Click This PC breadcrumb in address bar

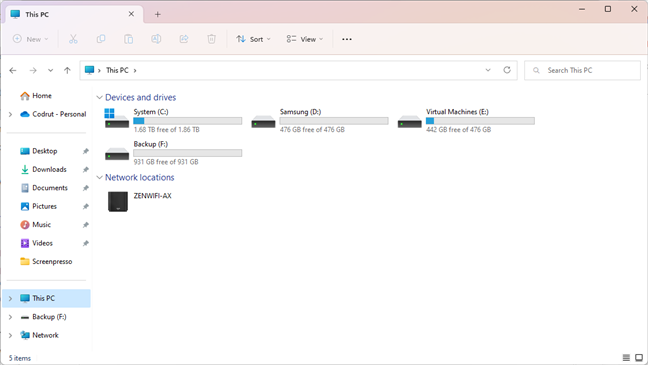[117, 70]
